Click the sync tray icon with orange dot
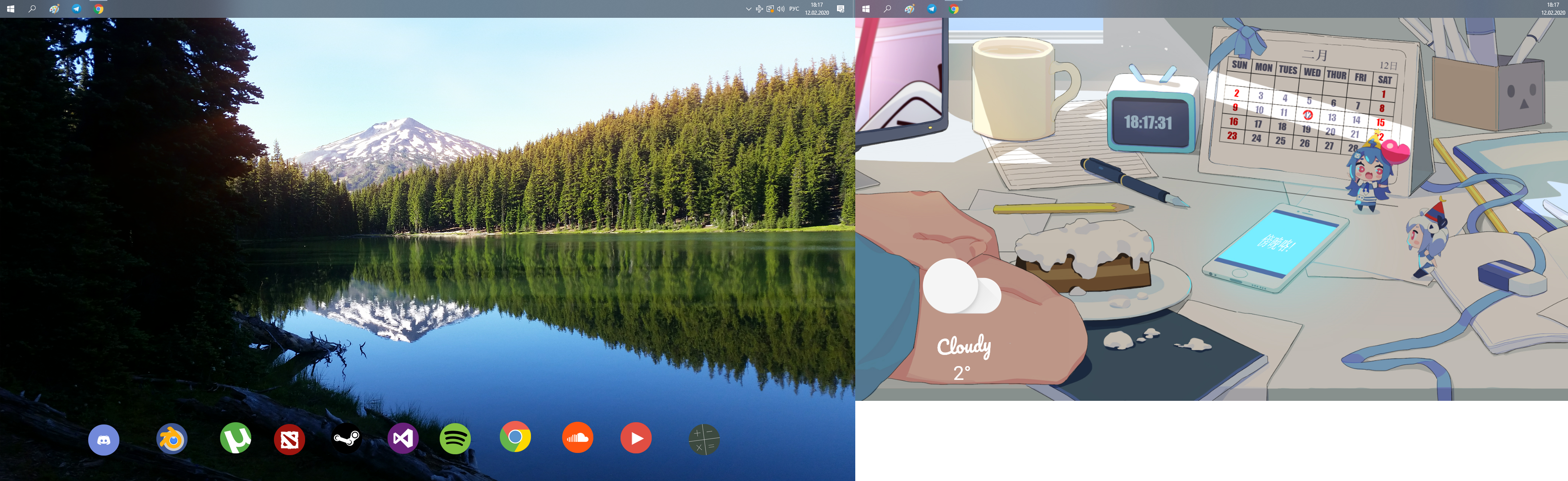 point(770,9)
